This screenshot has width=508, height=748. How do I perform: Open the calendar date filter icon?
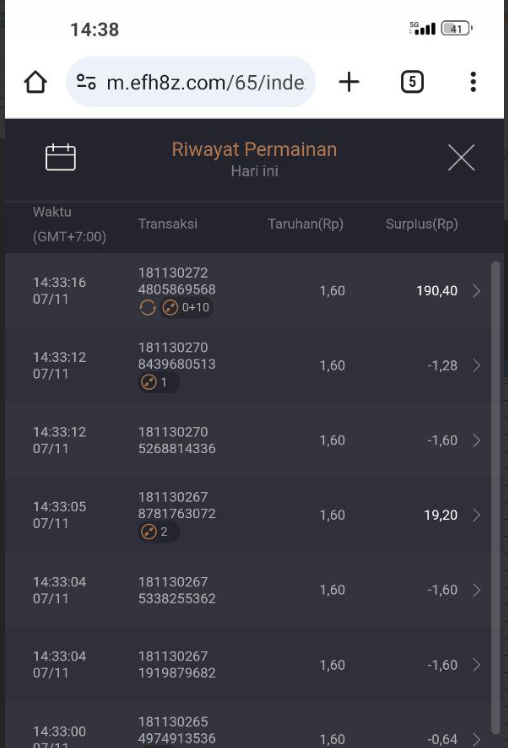(61, 157)
